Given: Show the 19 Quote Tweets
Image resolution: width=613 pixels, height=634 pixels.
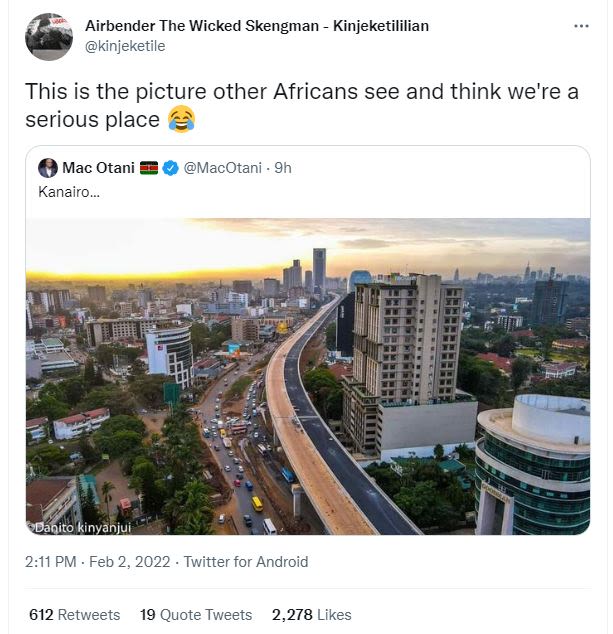Looking at the screenshot, I should [196, 615].
